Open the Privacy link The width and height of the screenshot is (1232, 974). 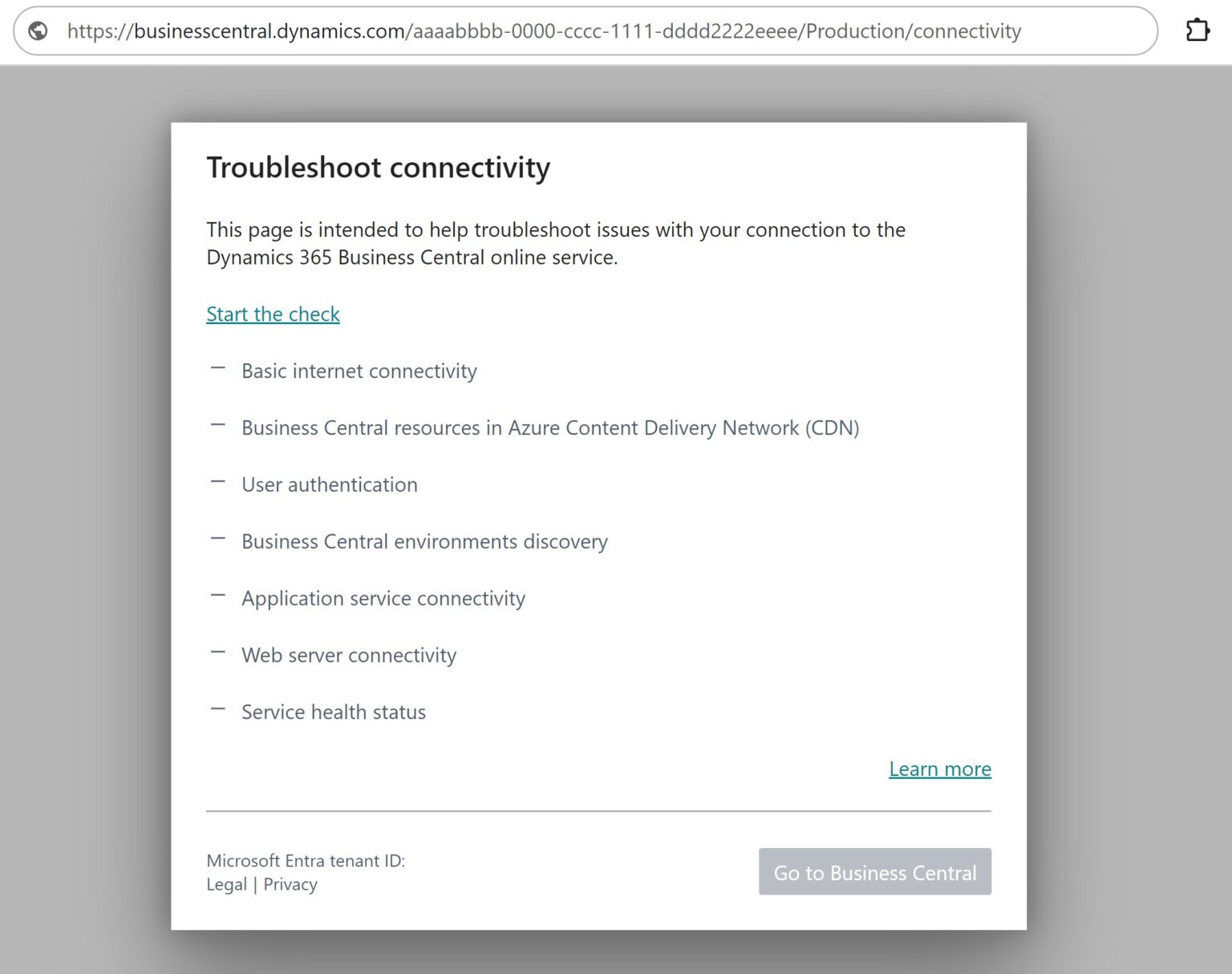click(290, 884)
